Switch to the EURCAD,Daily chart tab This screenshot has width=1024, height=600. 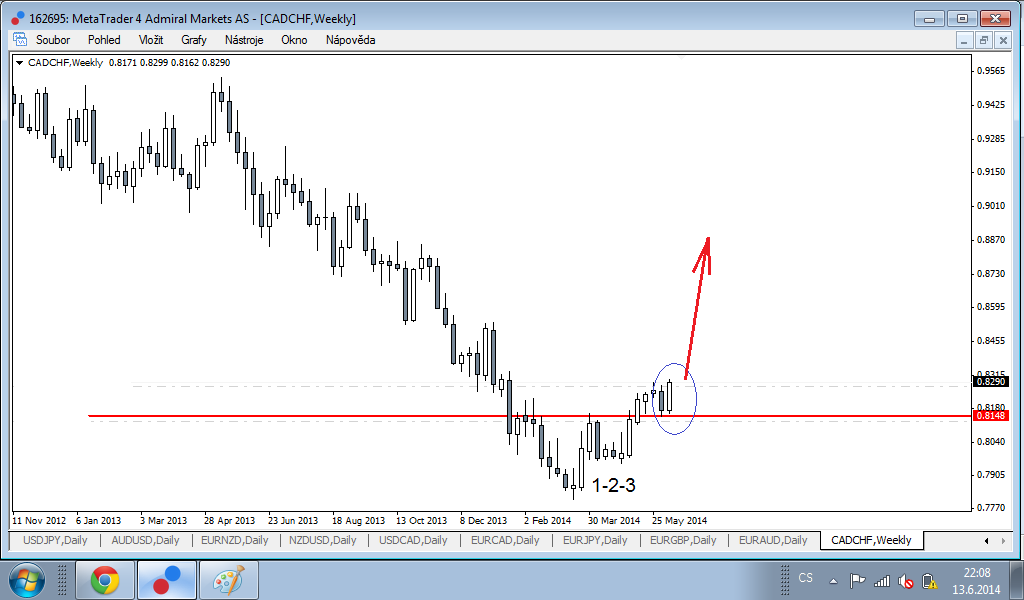pyautogui.click(x=505, y=540)
